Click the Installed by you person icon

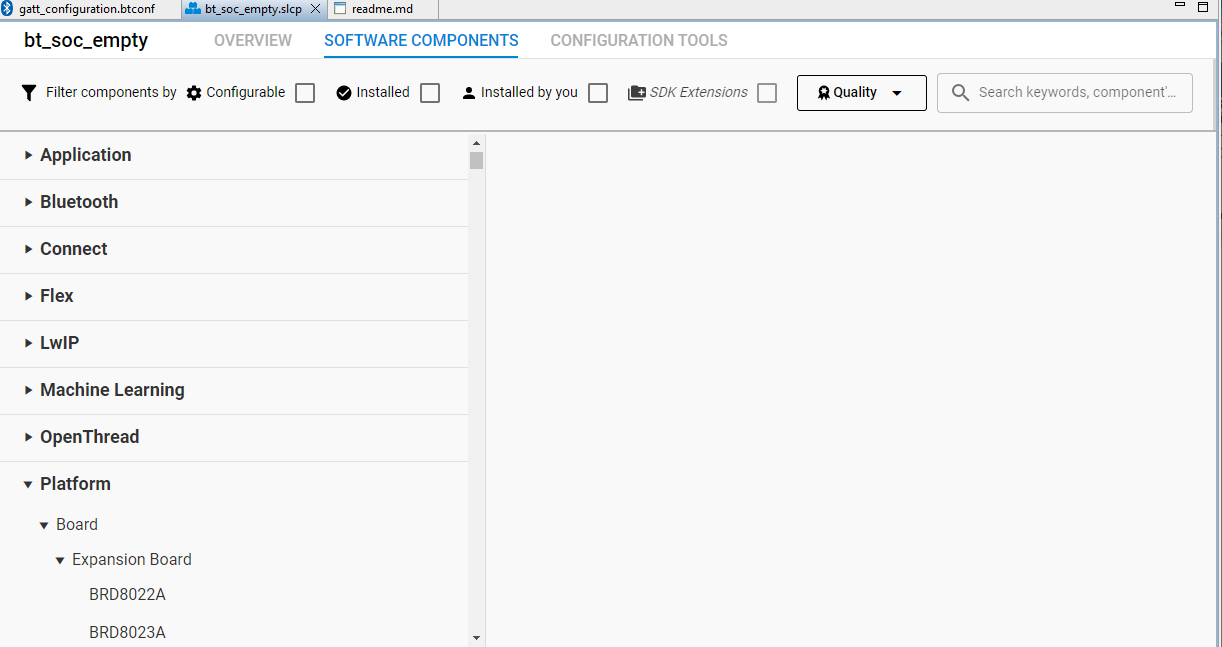pyautogui.click(x=468, y=92)
